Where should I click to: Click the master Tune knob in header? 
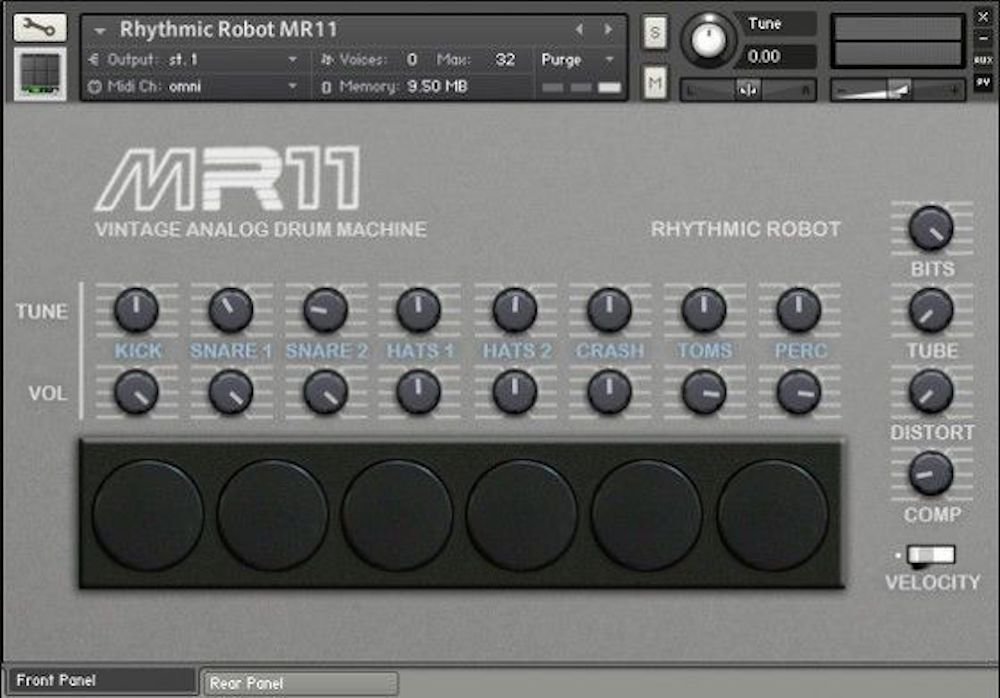708,39
